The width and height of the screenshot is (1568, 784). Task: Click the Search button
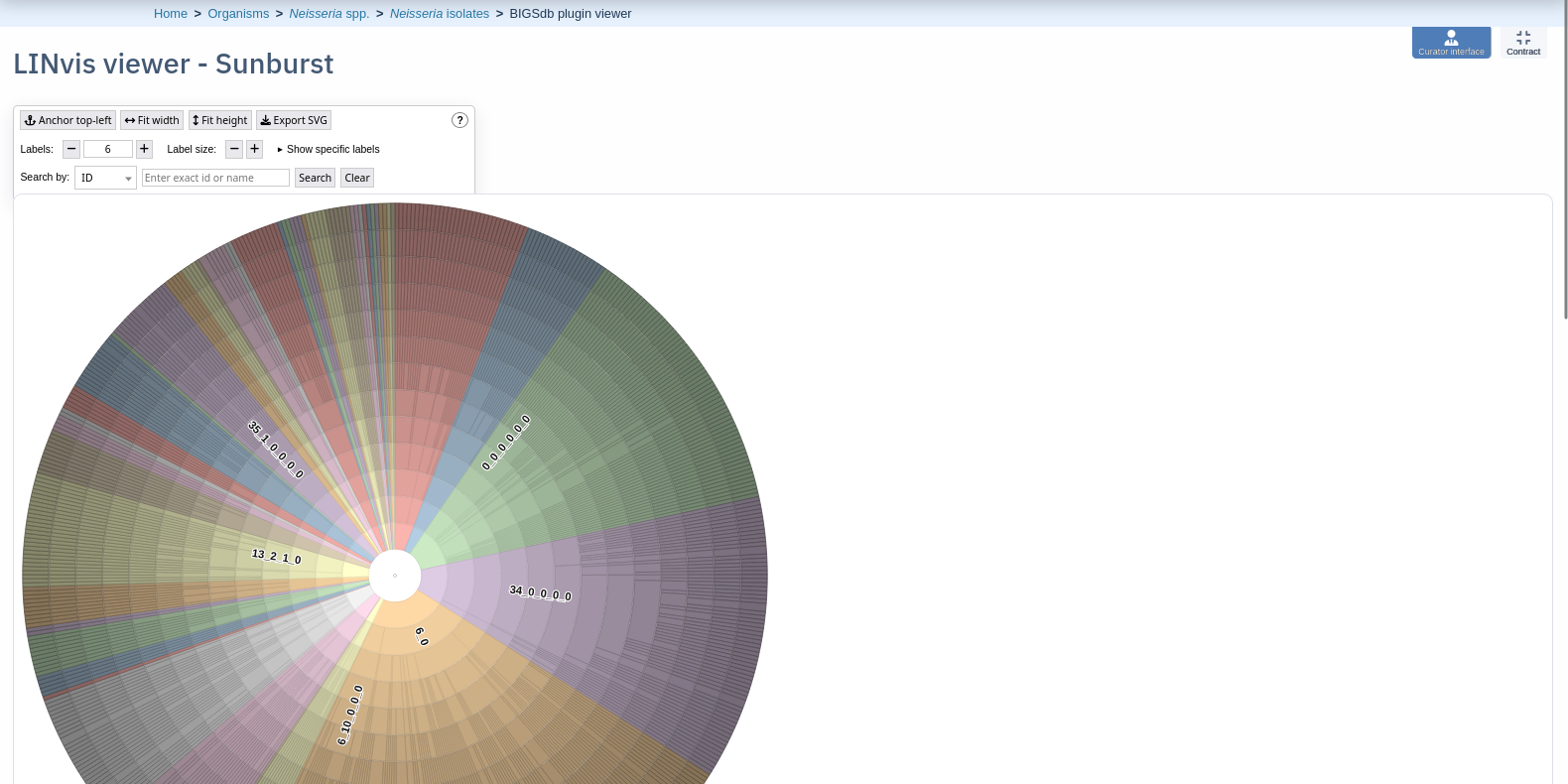(315, 178)
